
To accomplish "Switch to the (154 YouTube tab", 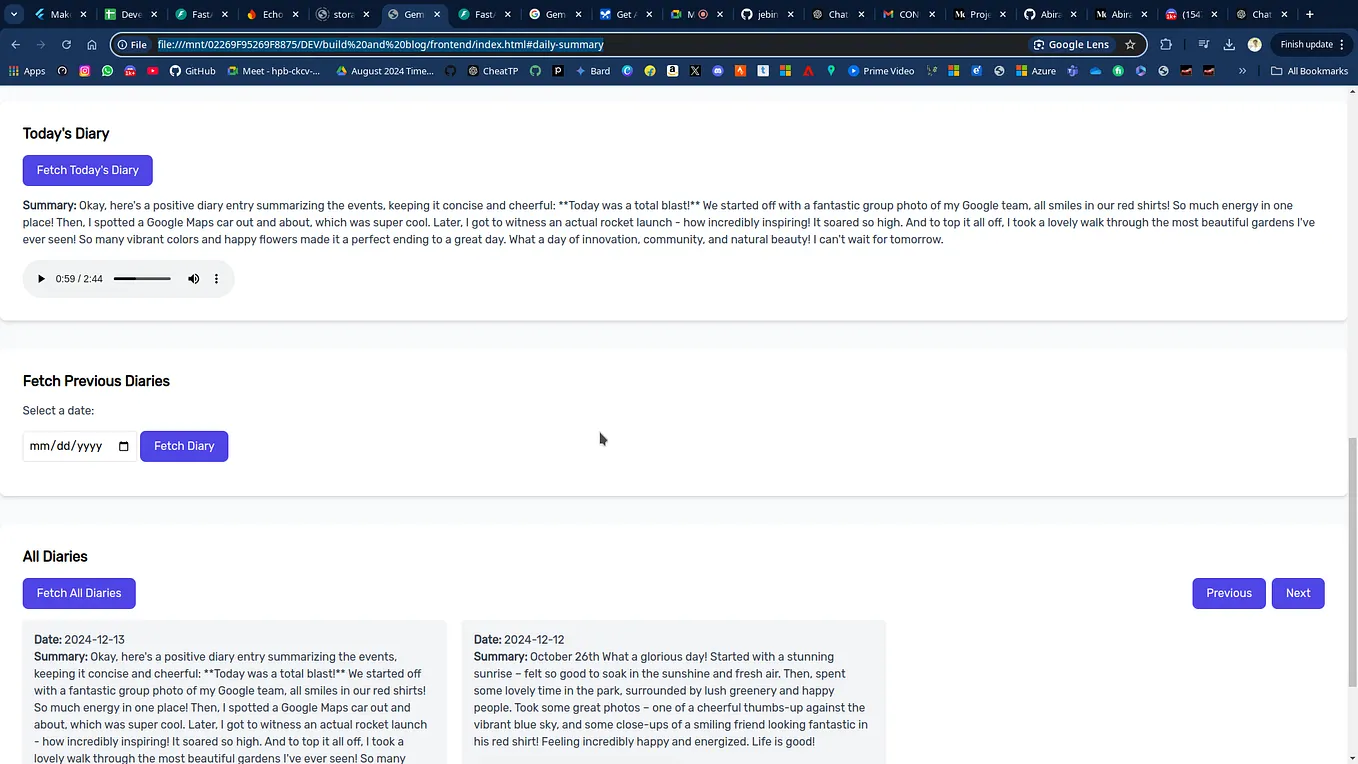I will coord(1192,15).
